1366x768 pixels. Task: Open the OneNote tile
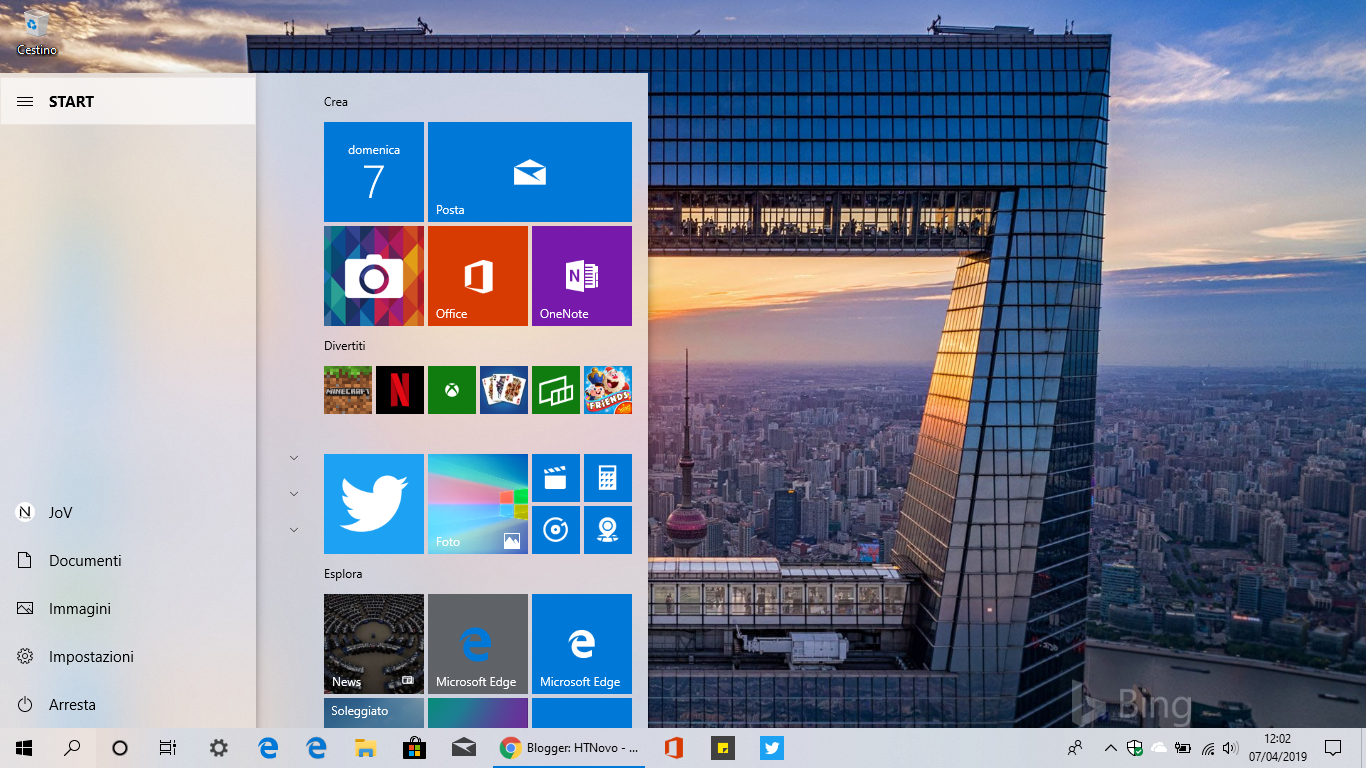(x=582, y=276)
